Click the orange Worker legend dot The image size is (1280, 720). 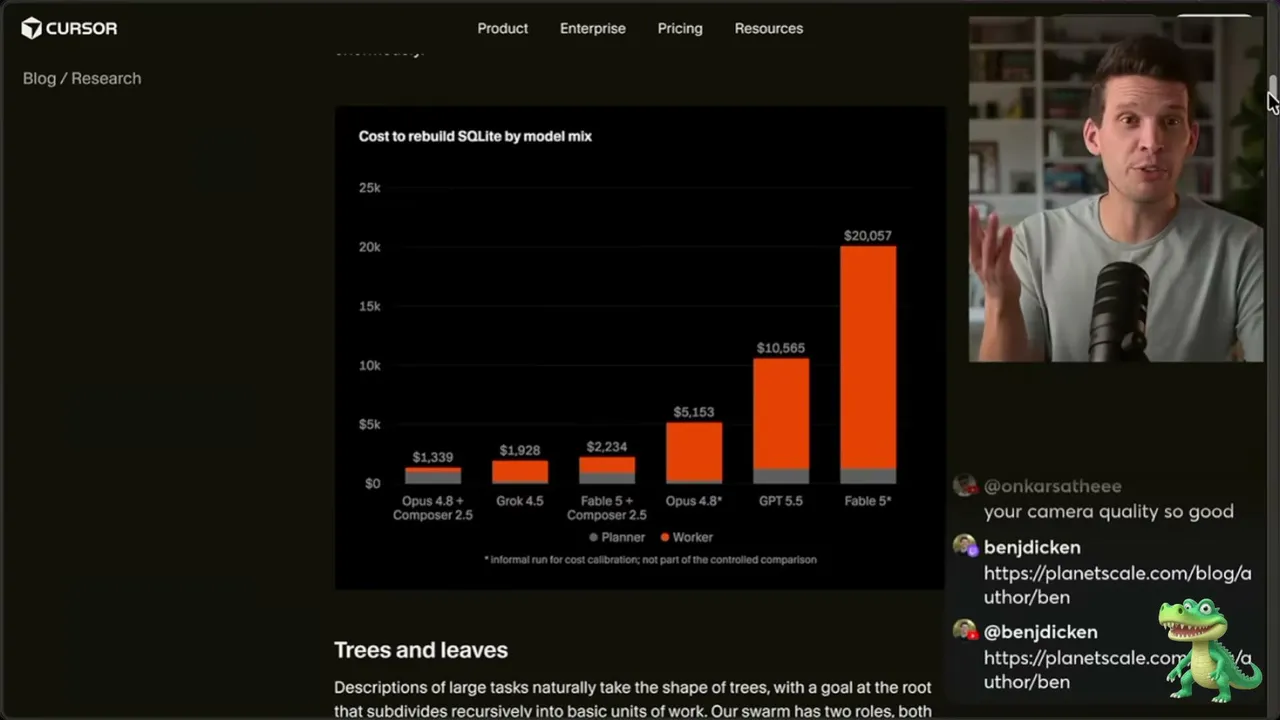tap(664, 537)
